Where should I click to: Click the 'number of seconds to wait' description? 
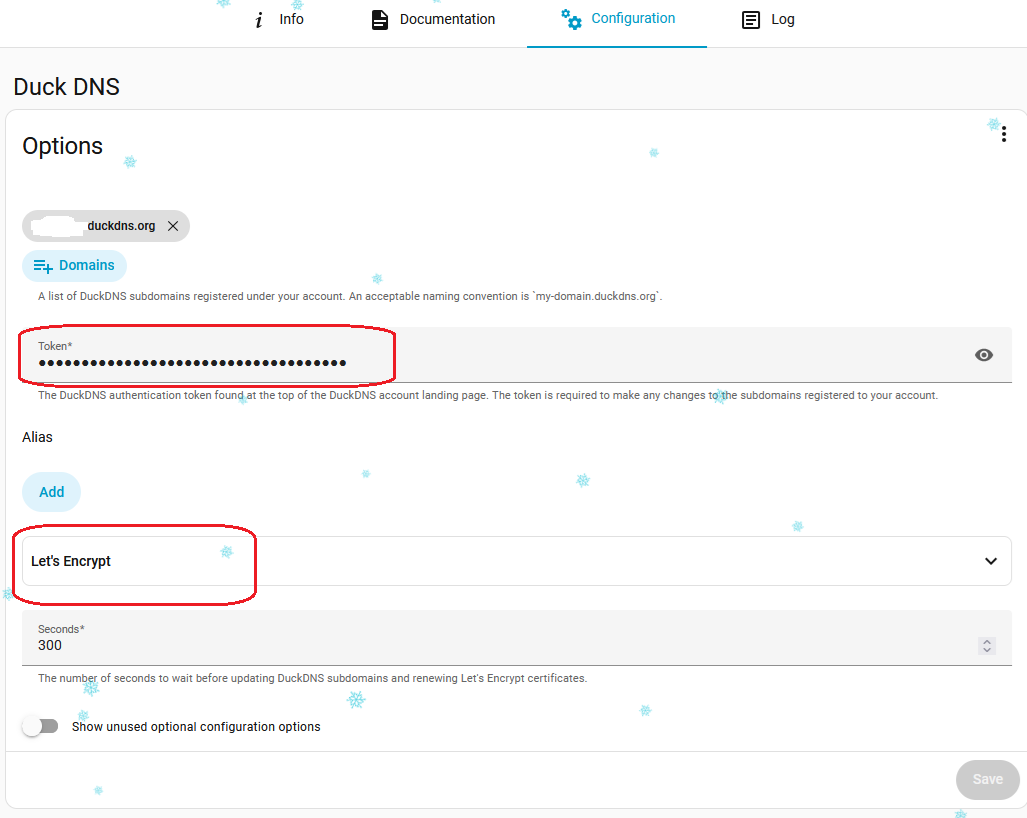[312, 678]
